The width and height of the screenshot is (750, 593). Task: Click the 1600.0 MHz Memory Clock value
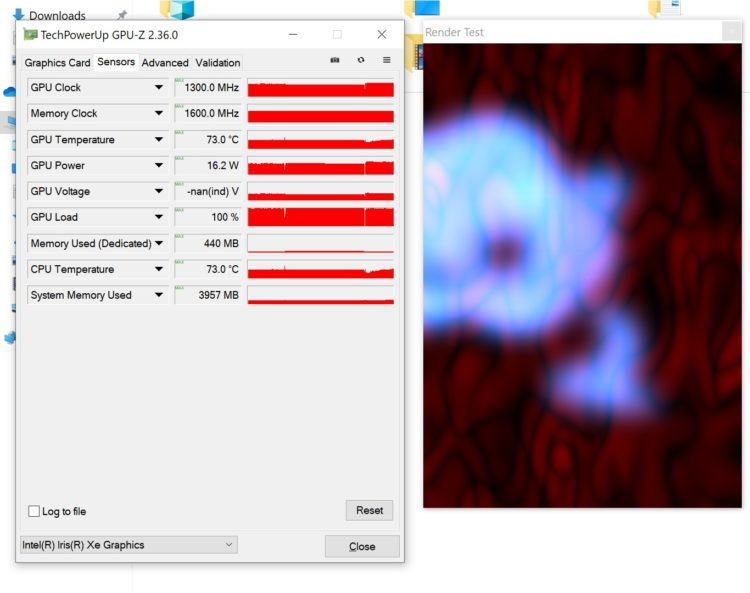(211, 113)
